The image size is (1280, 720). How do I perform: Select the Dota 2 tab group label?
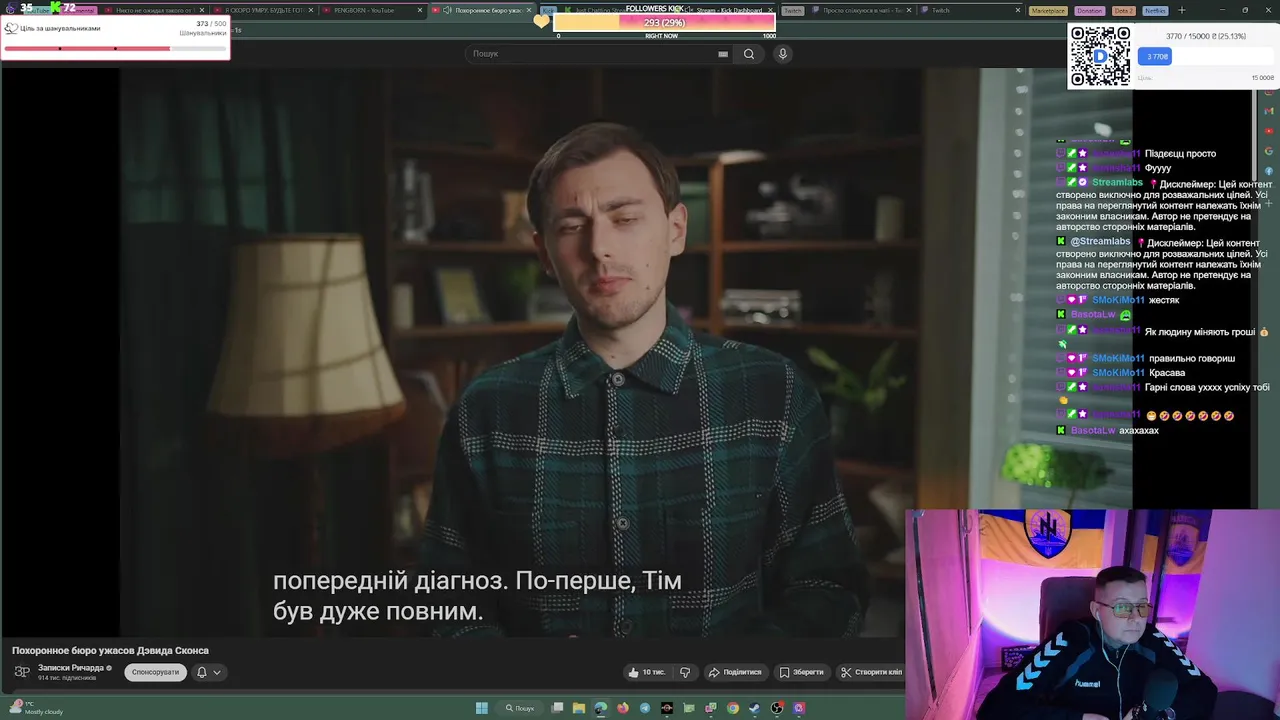[x=1123, y=10]
